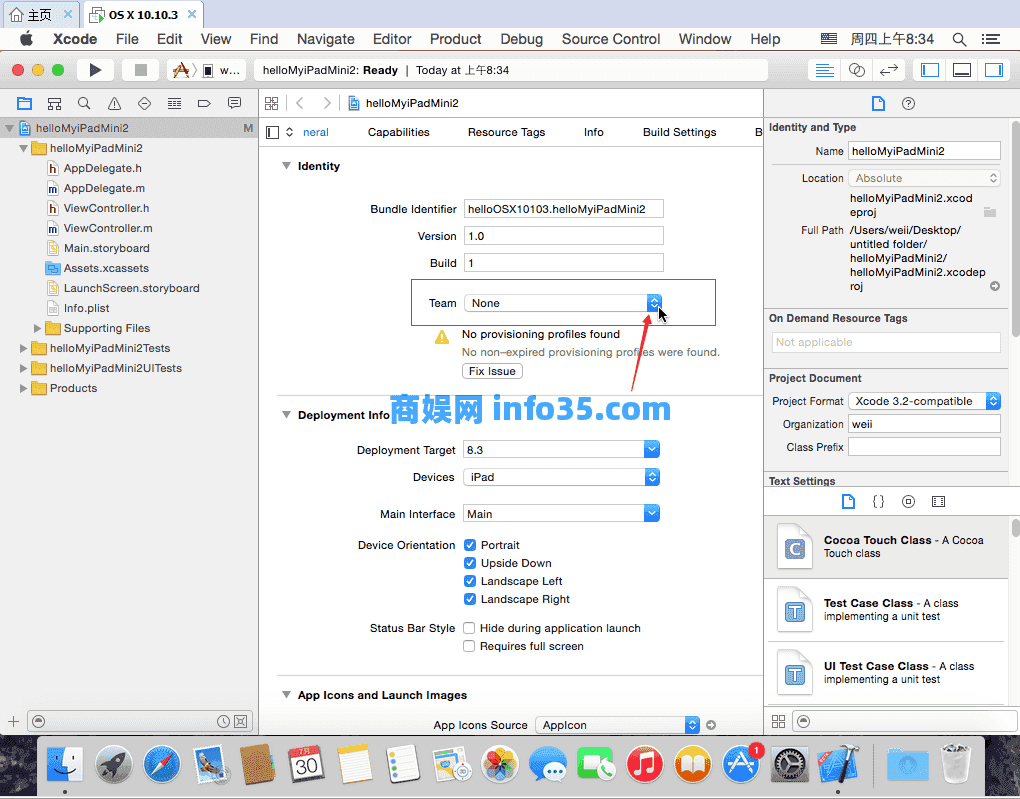Open the Devices dropdown

(x=562, y=477)
